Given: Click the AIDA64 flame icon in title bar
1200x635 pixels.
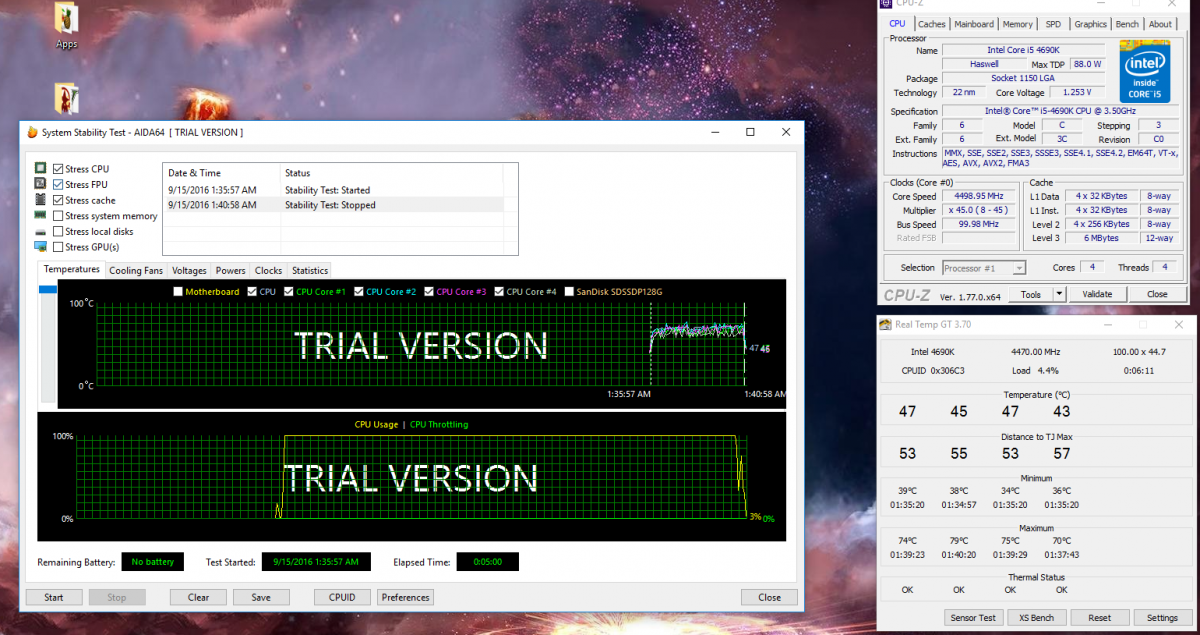Looking at the screenshot, I should (32, 132).
